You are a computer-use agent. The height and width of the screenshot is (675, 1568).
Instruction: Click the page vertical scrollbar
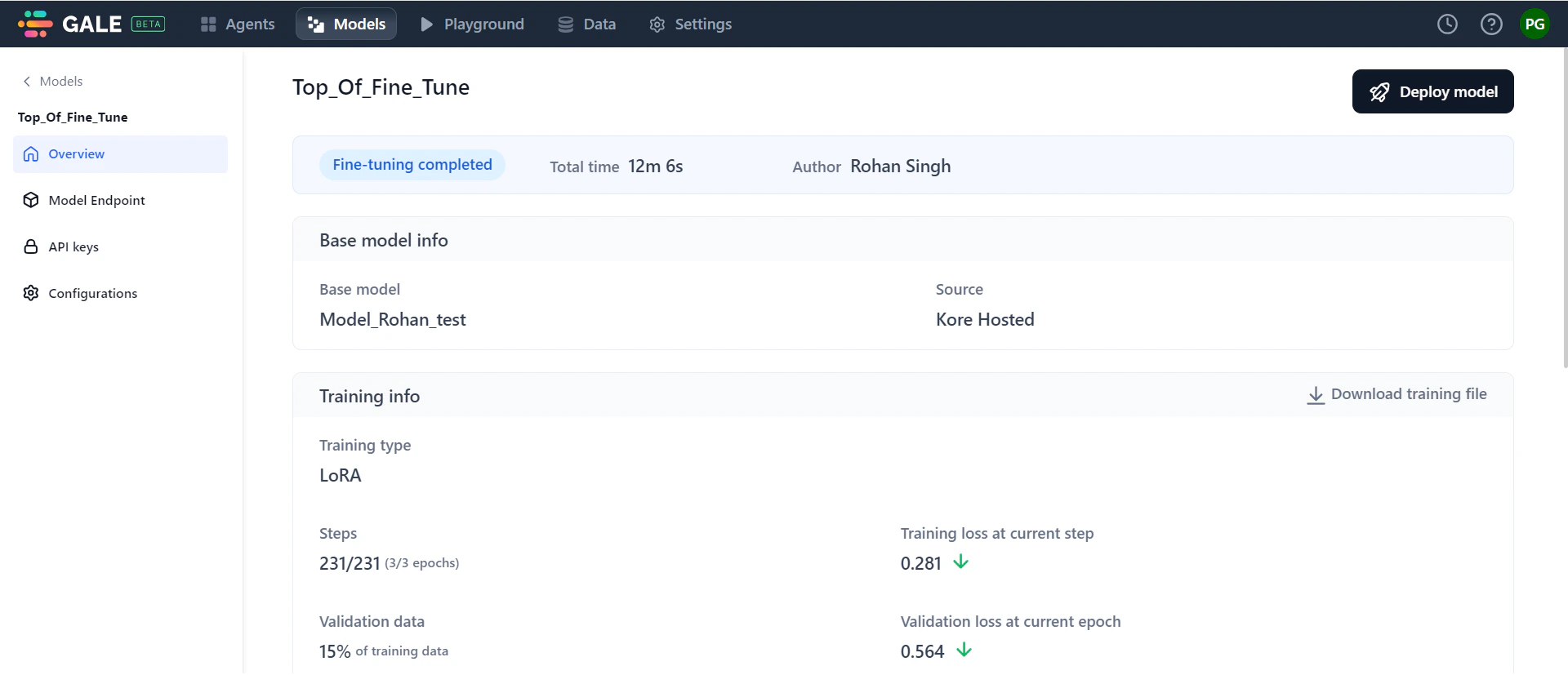click(1564, 208)
